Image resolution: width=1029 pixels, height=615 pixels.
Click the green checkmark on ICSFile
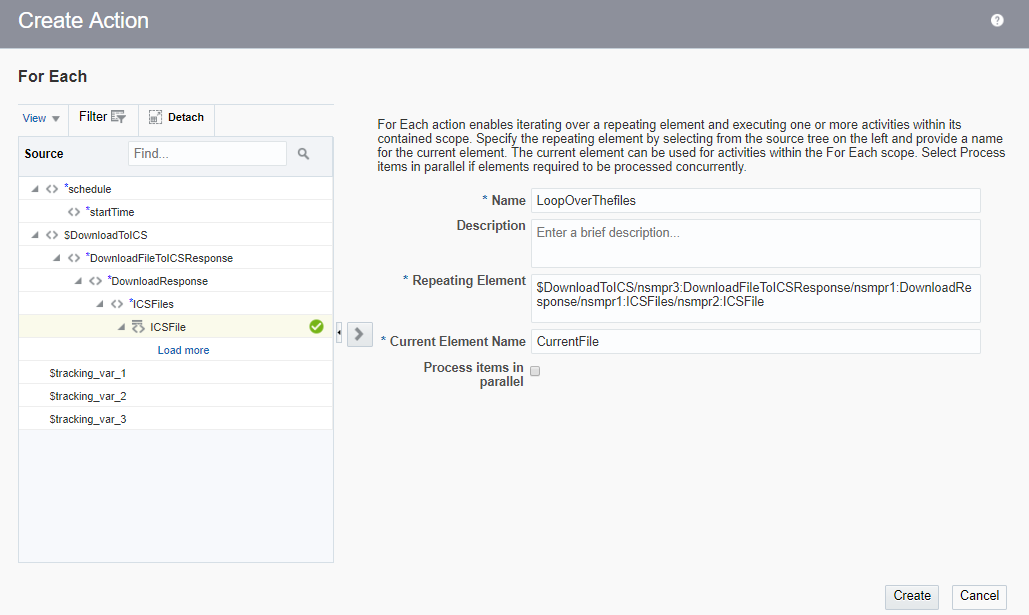[316, 327]
